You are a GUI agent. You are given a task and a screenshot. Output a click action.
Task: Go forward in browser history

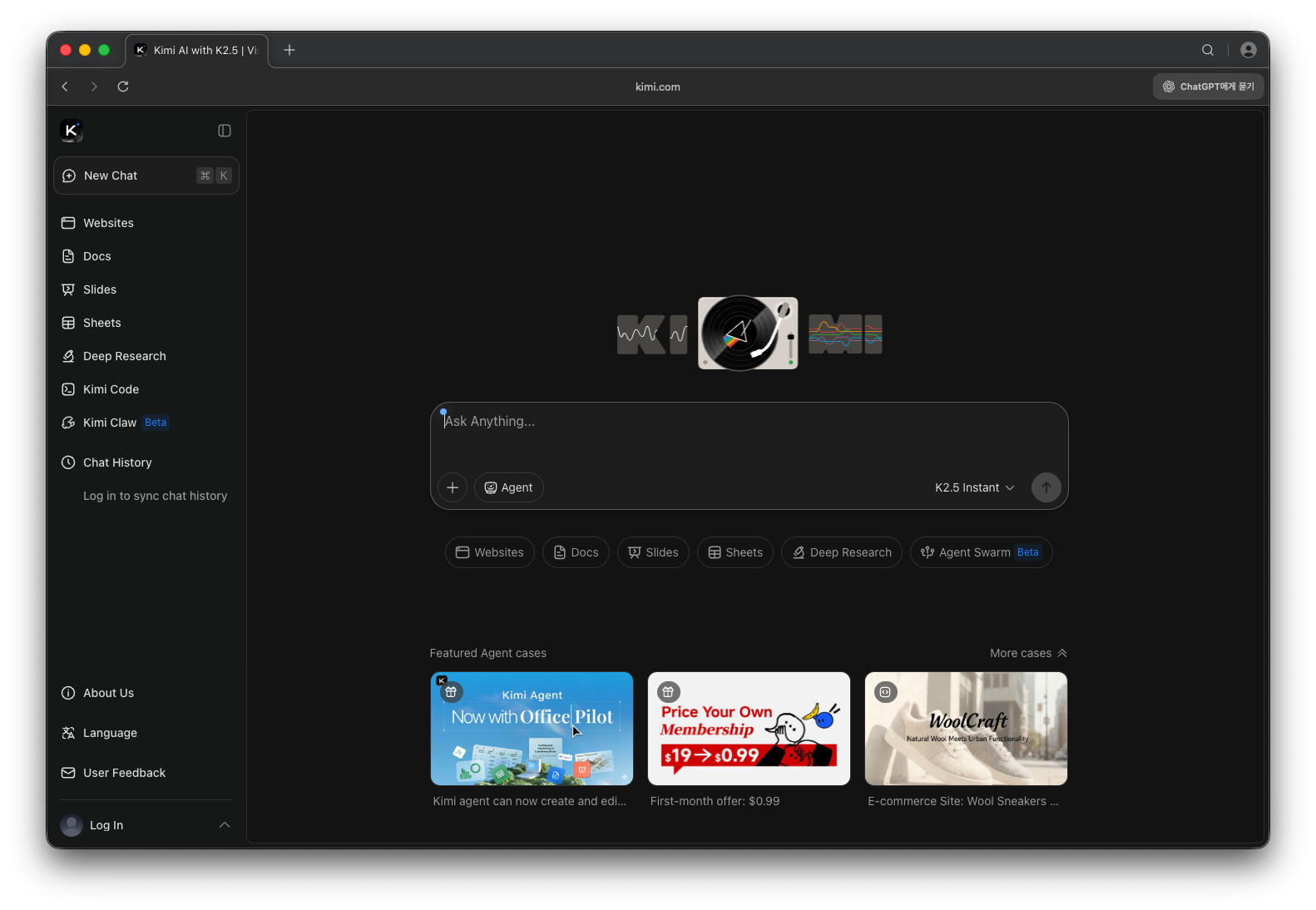click(94, 87)
